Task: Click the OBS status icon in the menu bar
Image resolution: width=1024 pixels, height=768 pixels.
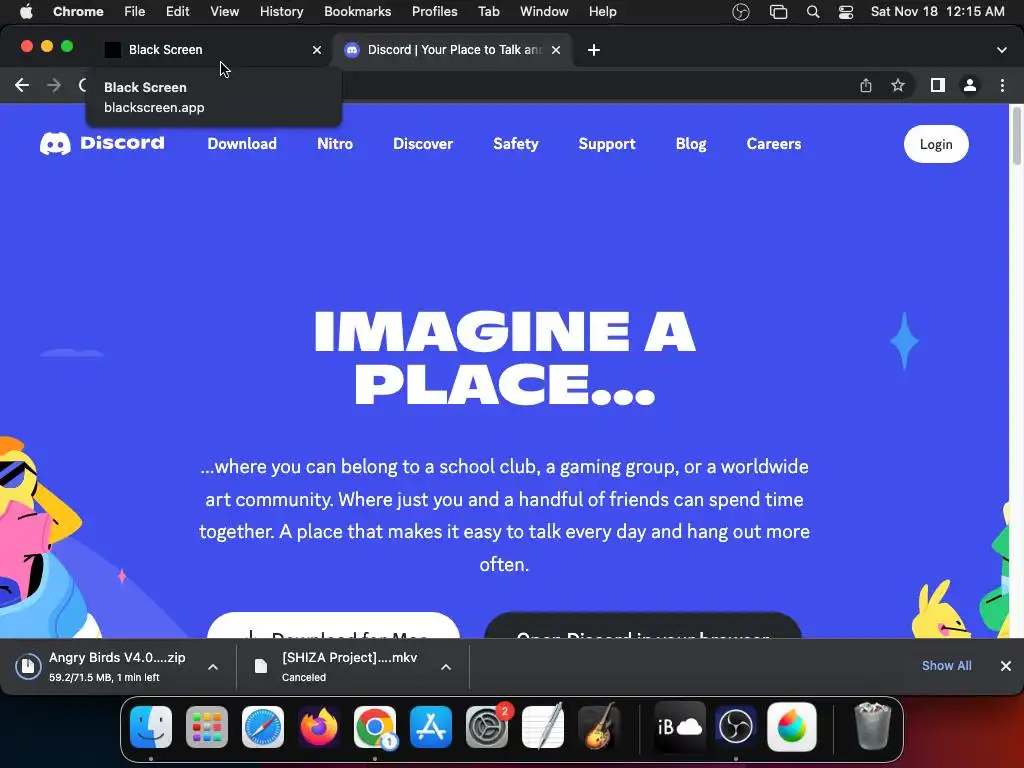Action: pyautogui.click(x=741, y=12)
